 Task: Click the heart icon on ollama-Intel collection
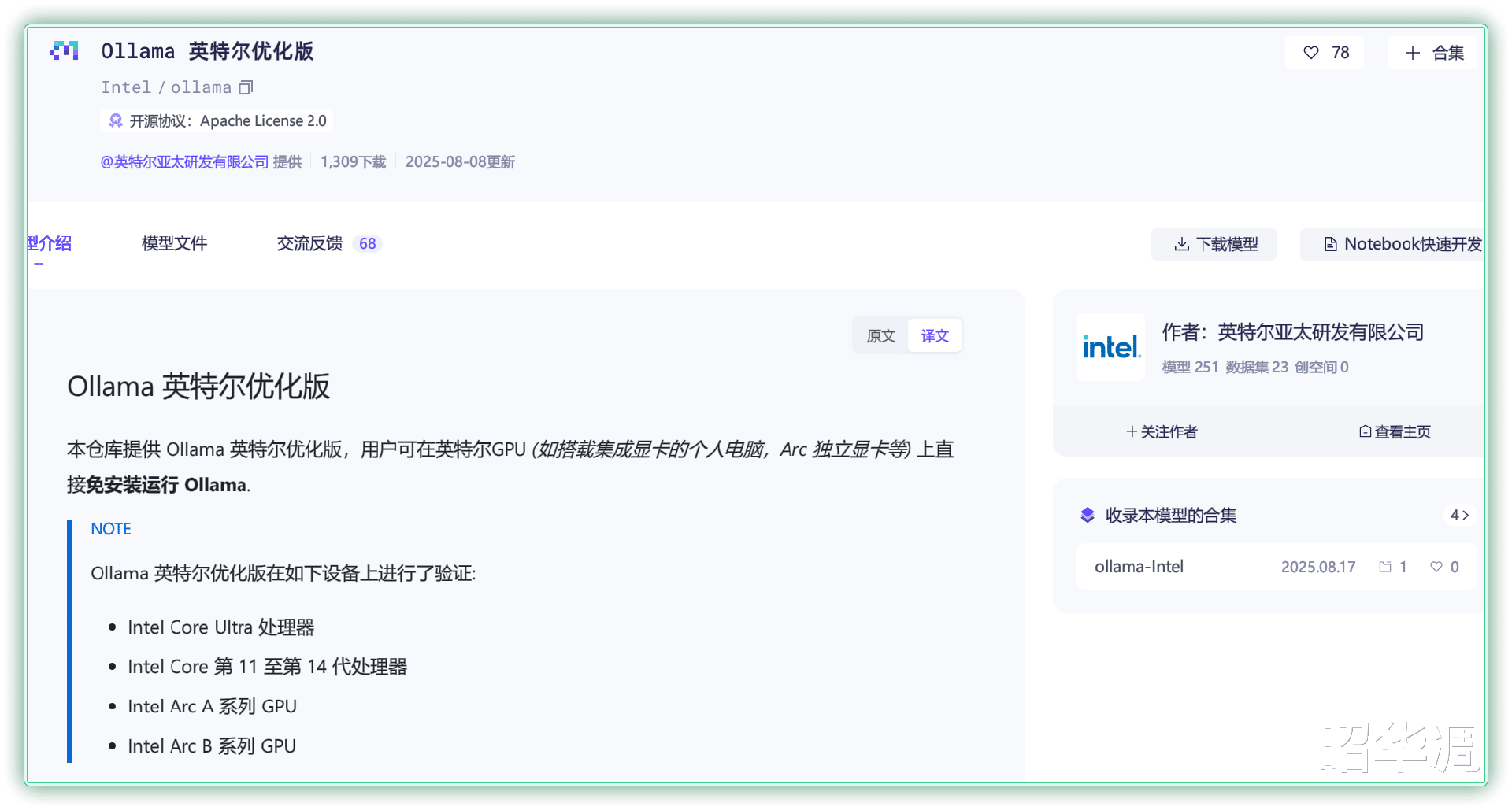point(1436,567)
